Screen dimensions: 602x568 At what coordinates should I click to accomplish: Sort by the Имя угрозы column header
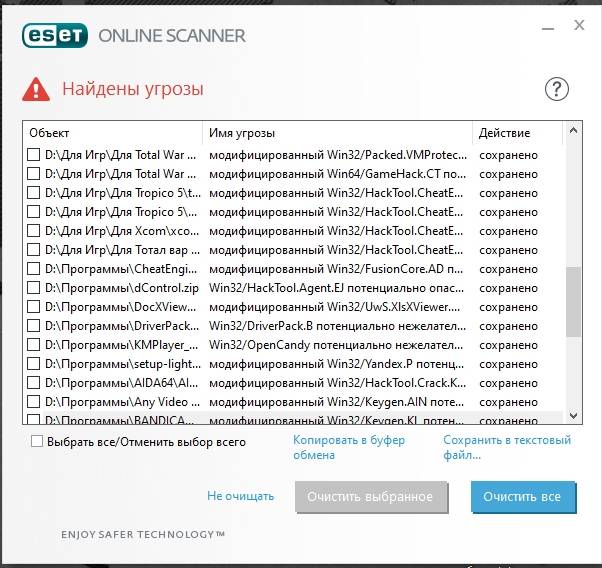(x=338, y=133)
